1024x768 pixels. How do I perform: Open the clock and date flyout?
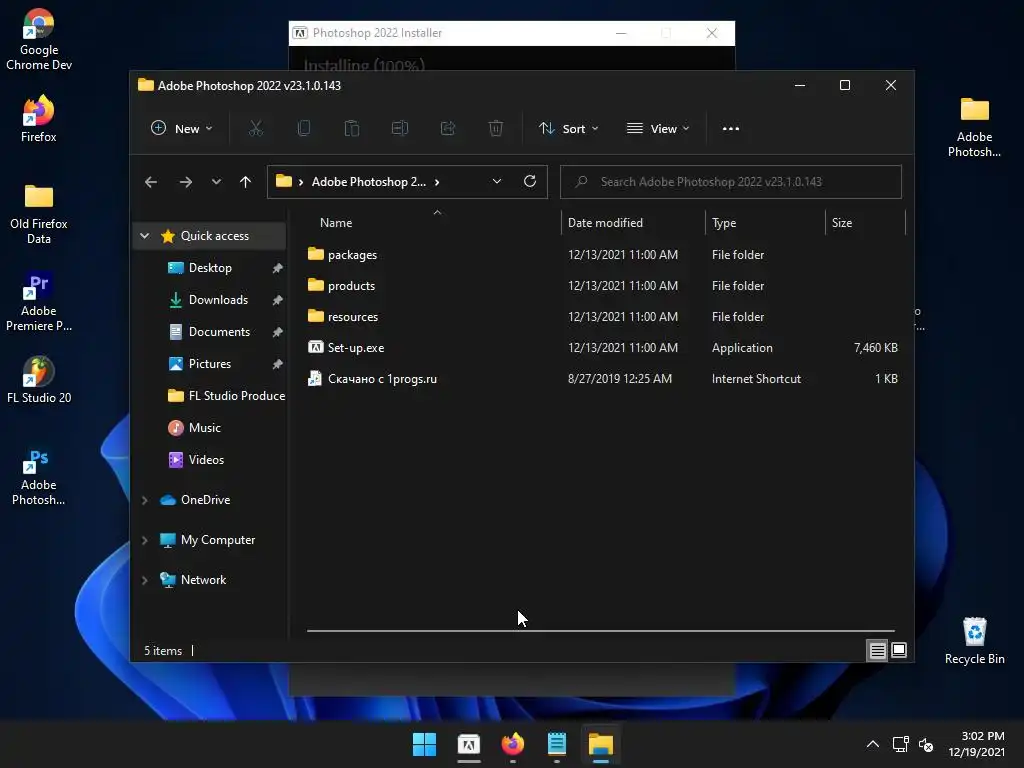tap(977, 744)
